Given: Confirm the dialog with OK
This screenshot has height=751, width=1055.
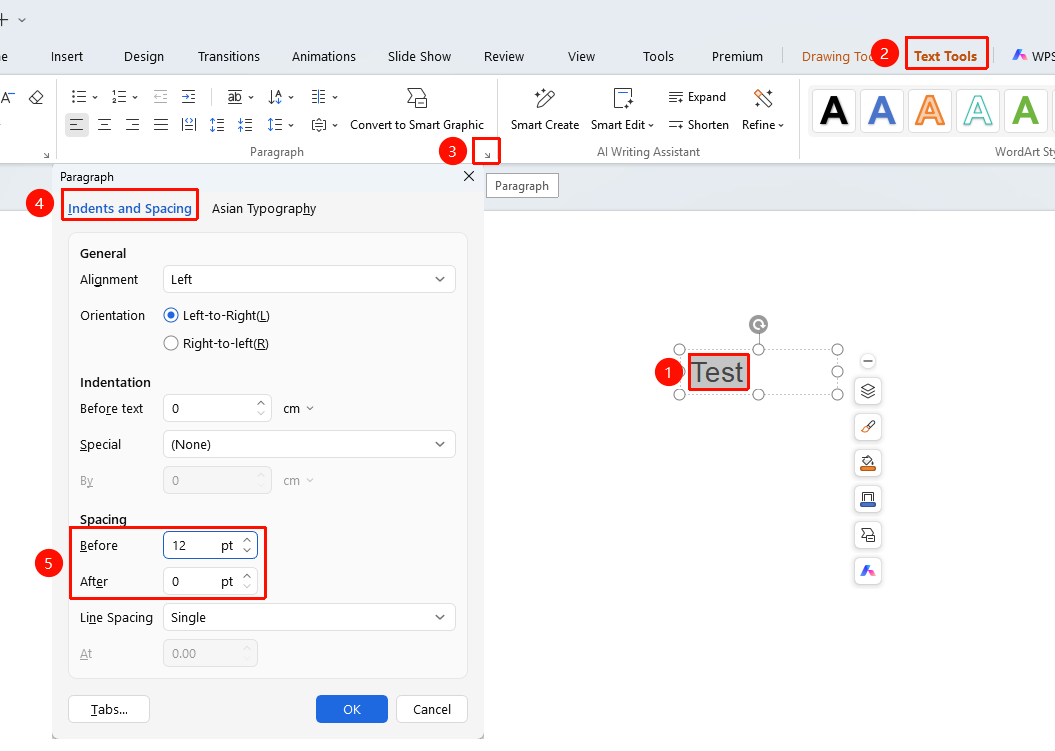Looking at the screenshot, I should [352, 709].
